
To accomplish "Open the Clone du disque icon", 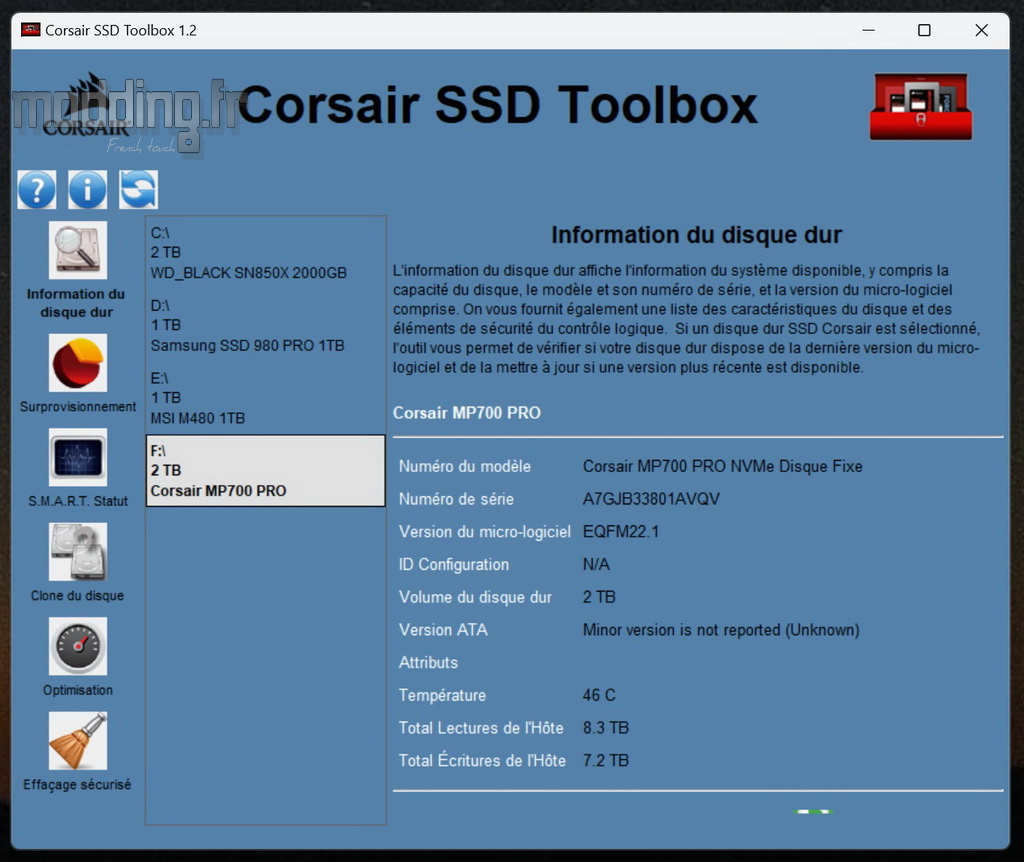I will [78, 552].
